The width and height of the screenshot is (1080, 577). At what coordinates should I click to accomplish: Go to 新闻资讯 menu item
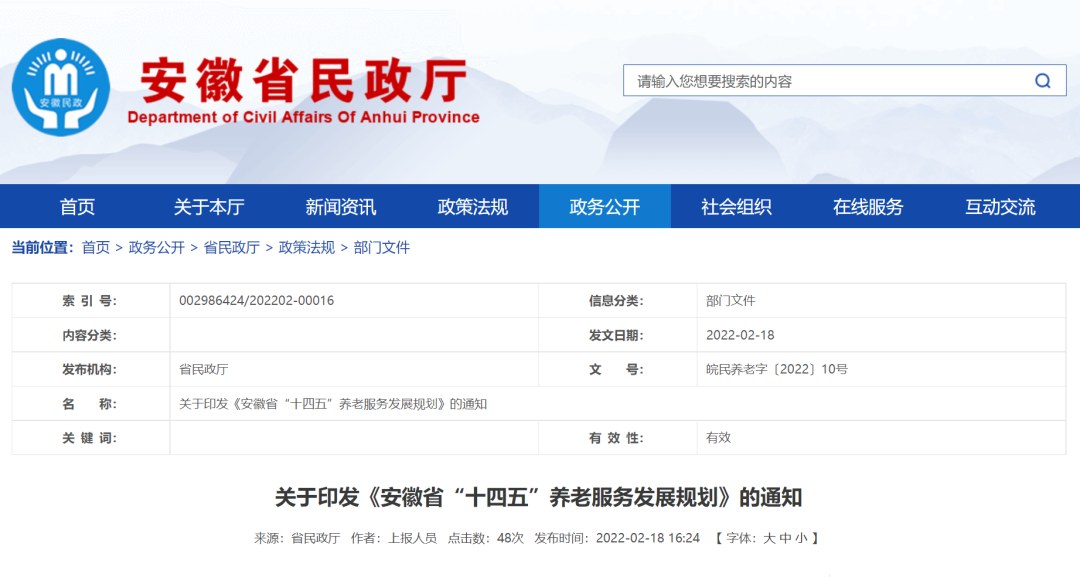click(341, 207)
